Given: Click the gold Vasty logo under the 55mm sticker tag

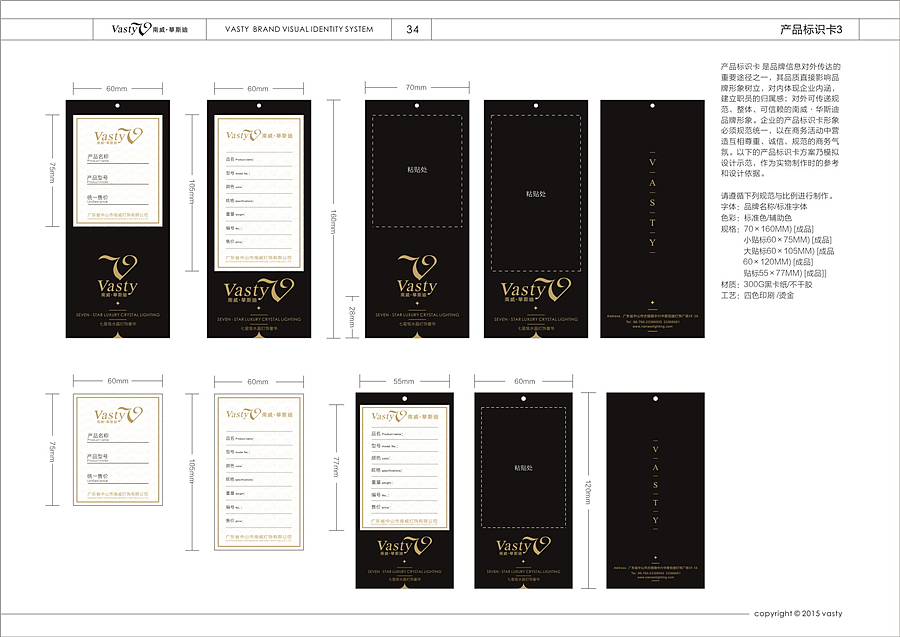Looking at the screenshot, I should [x=404, y=546].
